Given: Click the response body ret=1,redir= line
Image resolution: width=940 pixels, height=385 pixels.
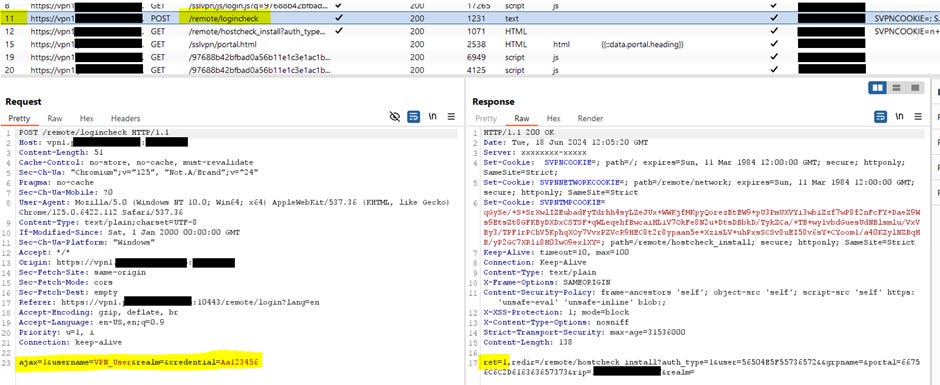Looking at the screenshot, I should coord(701,367).
